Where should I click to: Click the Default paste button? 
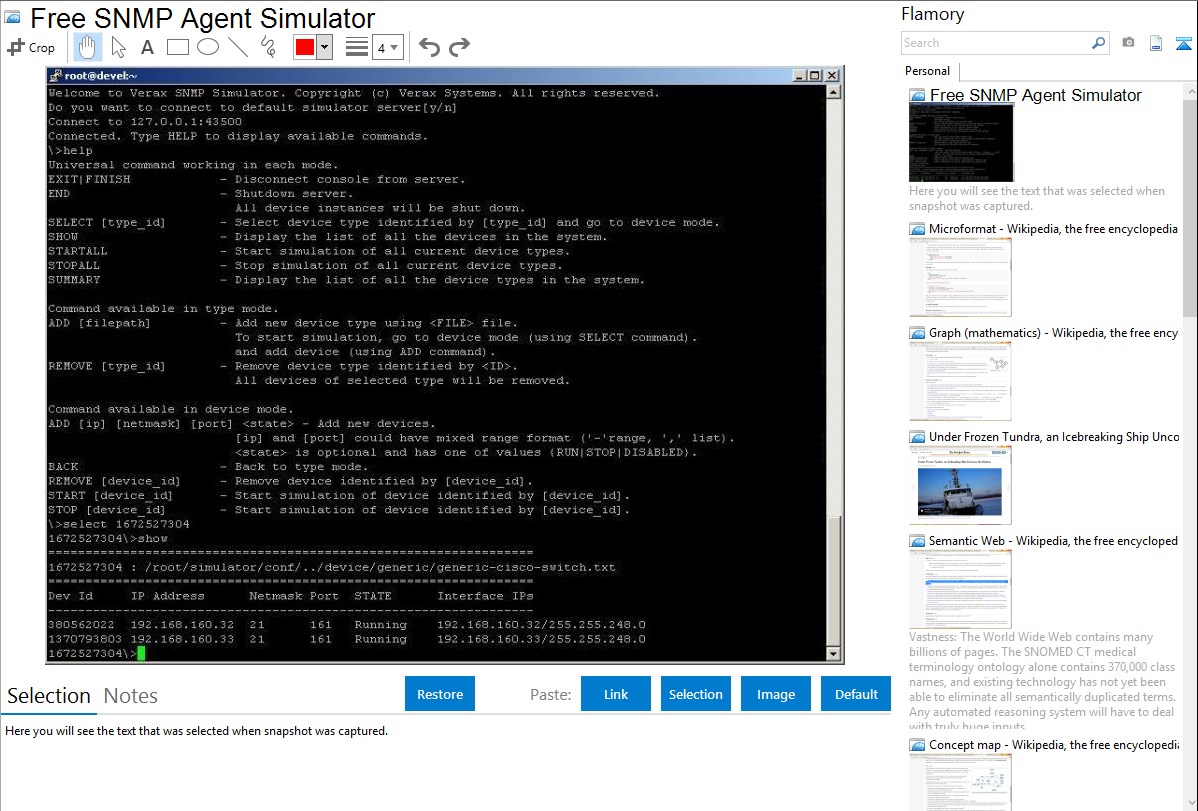(x=856, y=694)
